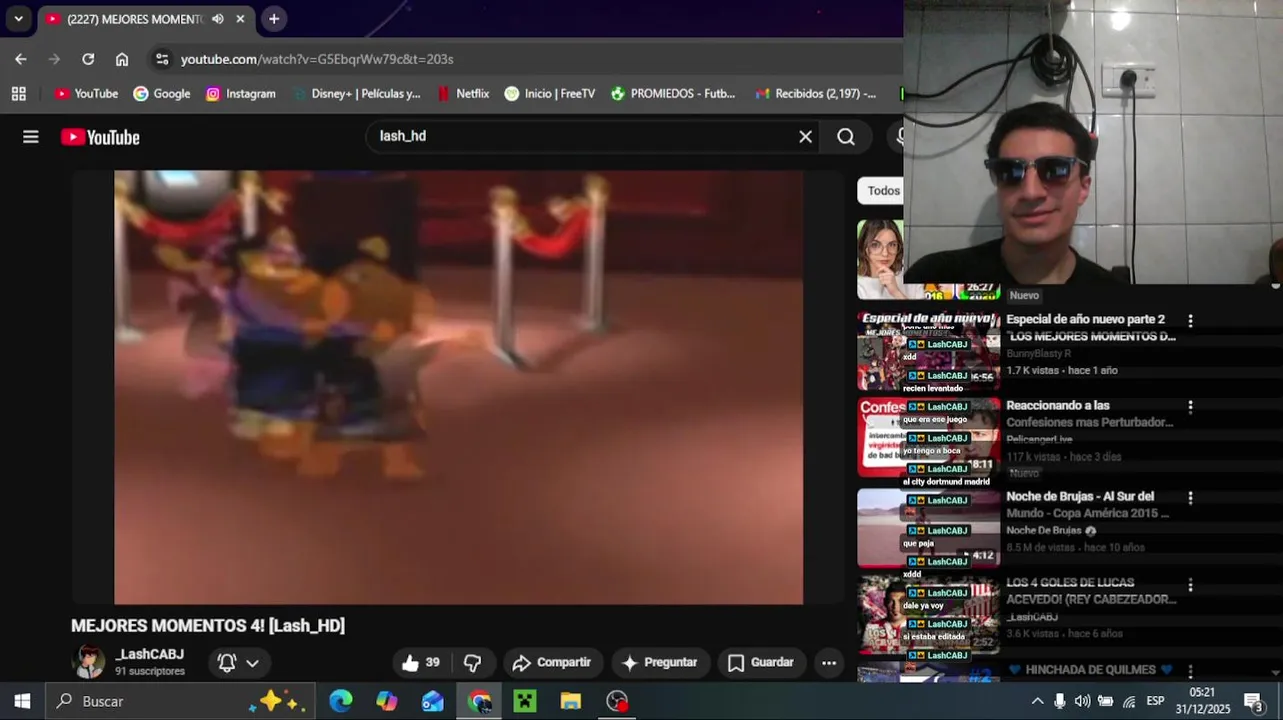This screenshot has height=720, width=1283.
Task: Click the YouTube search magnifier button
Action: pyautogui.click(x=846, y=137)
